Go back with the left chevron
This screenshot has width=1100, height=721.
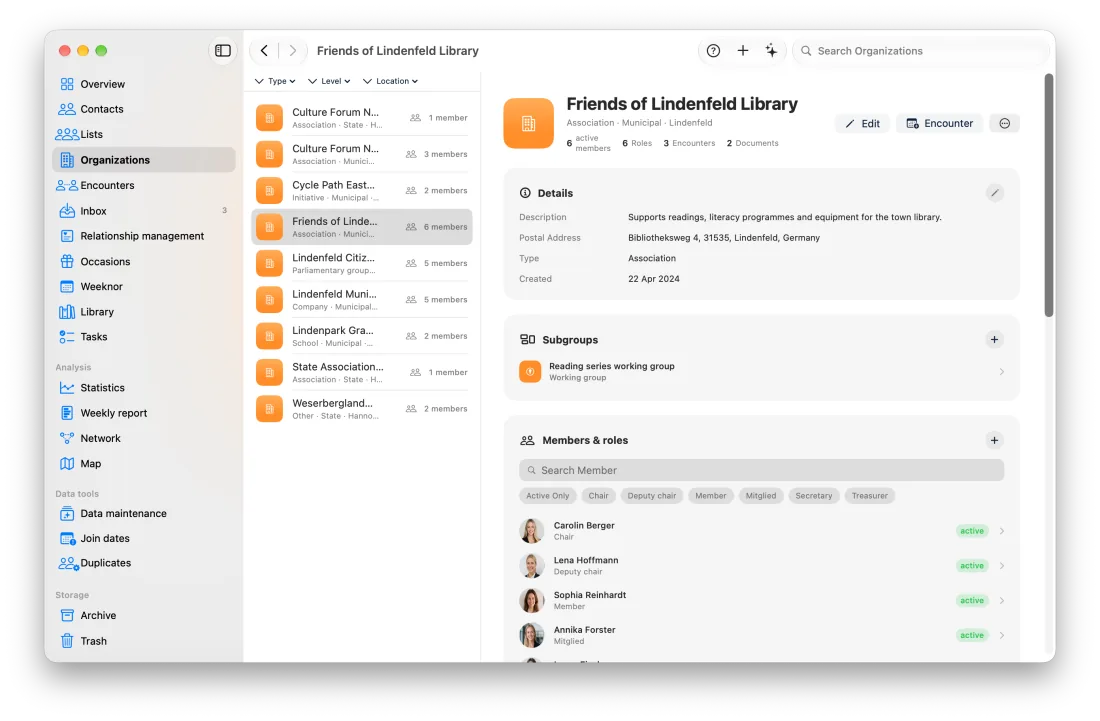(264, 50)
